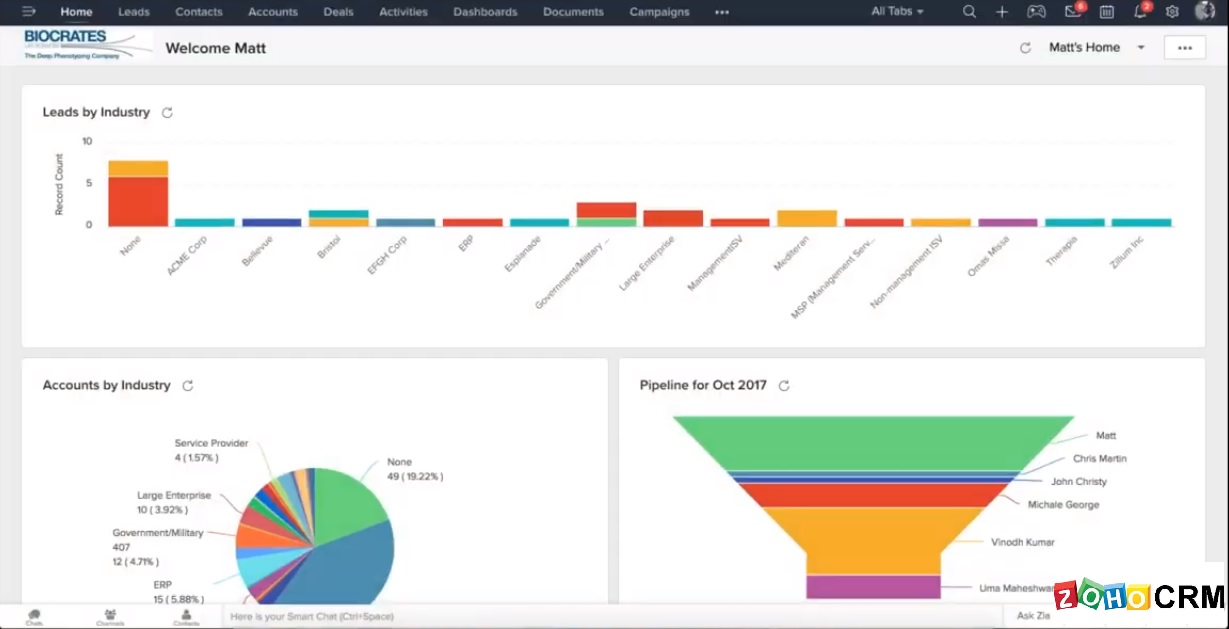Expand the more tabs ellipsis menu

point(721,12)
